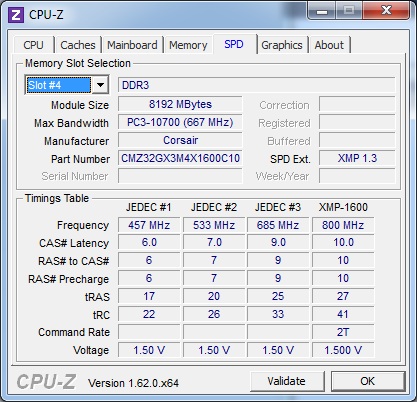Click the Version 1.62.0.x64 label

pyautogui.click(x=133, y=383)
